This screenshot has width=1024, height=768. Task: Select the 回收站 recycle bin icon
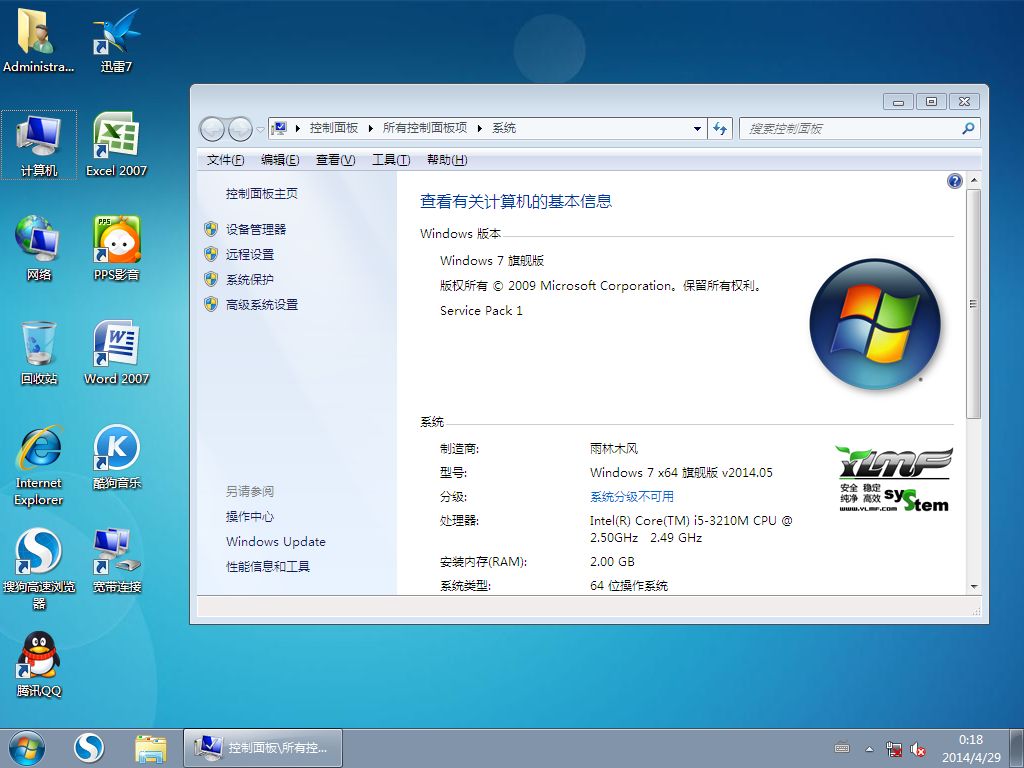pyautogui.click(x=39, y=346)
